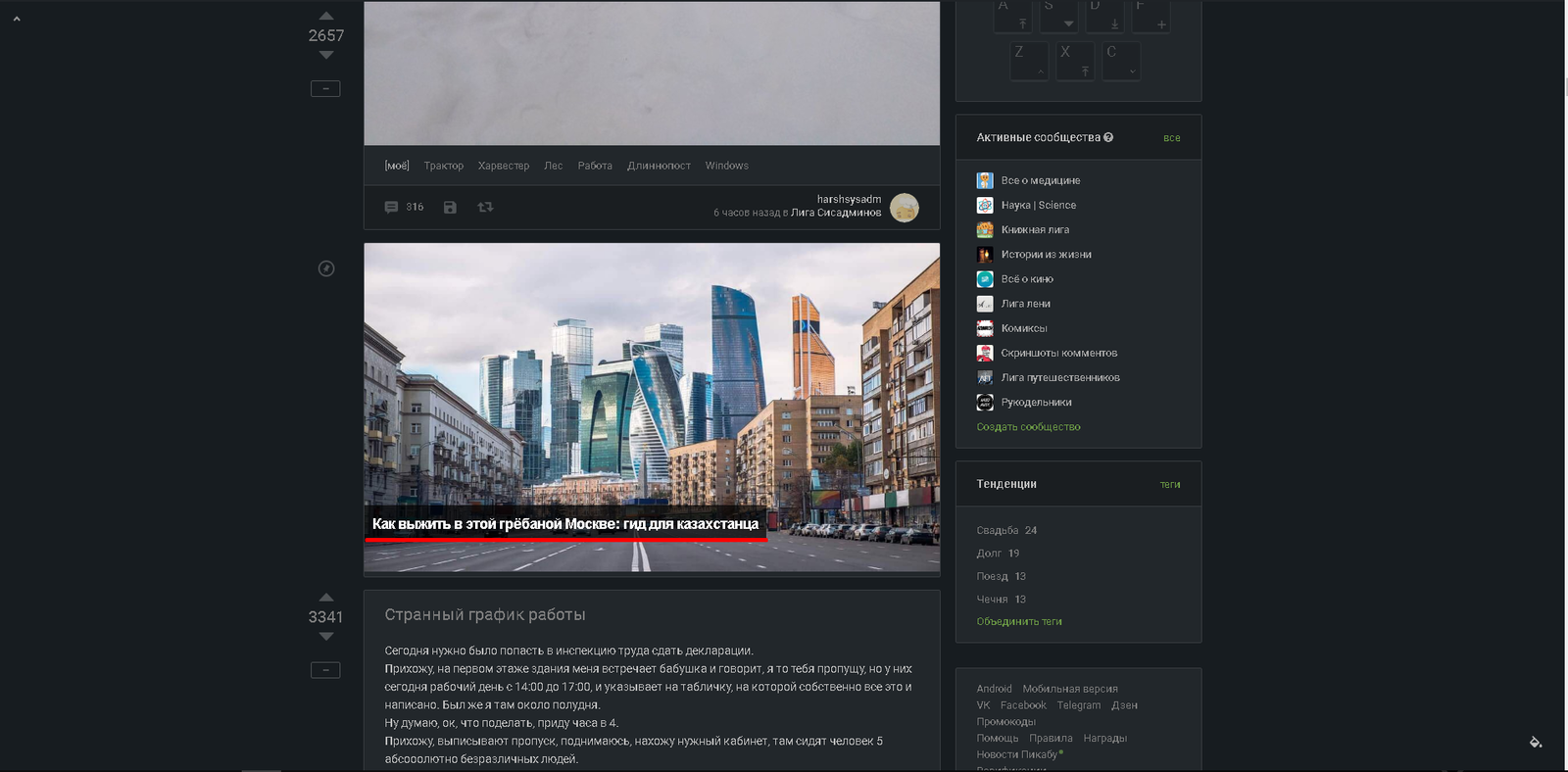Open the Правила footer link
The image size is (1568, 772).
(x=1051, y=739)
